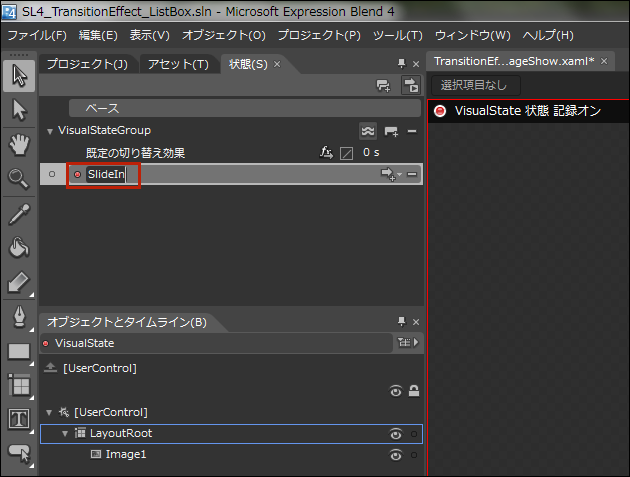Select the ベース state
Screen dimensions: 630x477
(x=245, y=108)
